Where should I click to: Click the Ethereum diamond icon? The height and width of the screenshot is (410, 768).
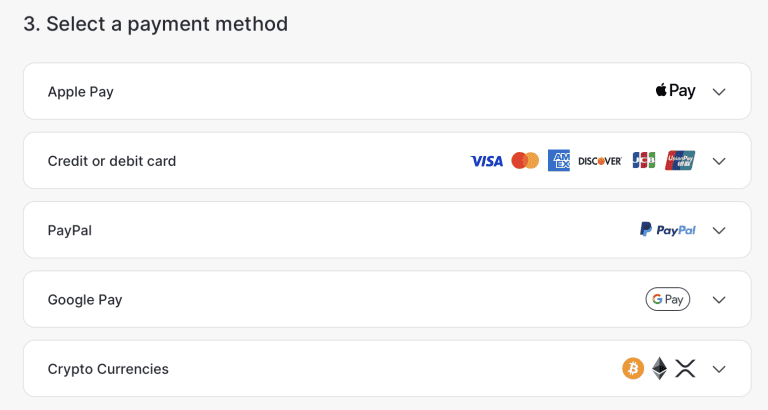659,369
